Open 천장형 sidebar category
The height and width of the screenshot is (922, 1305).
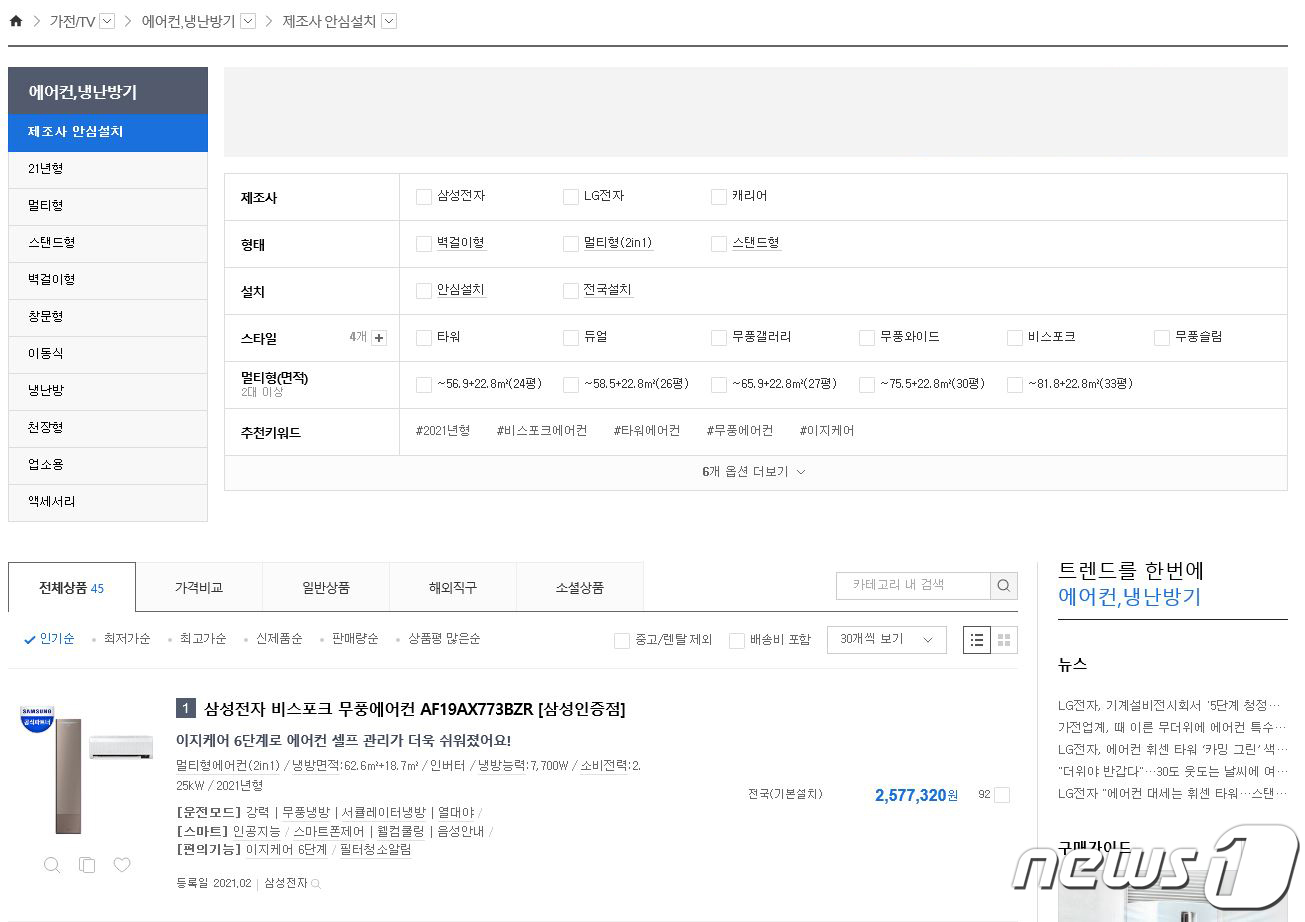[x=108, y=428]
